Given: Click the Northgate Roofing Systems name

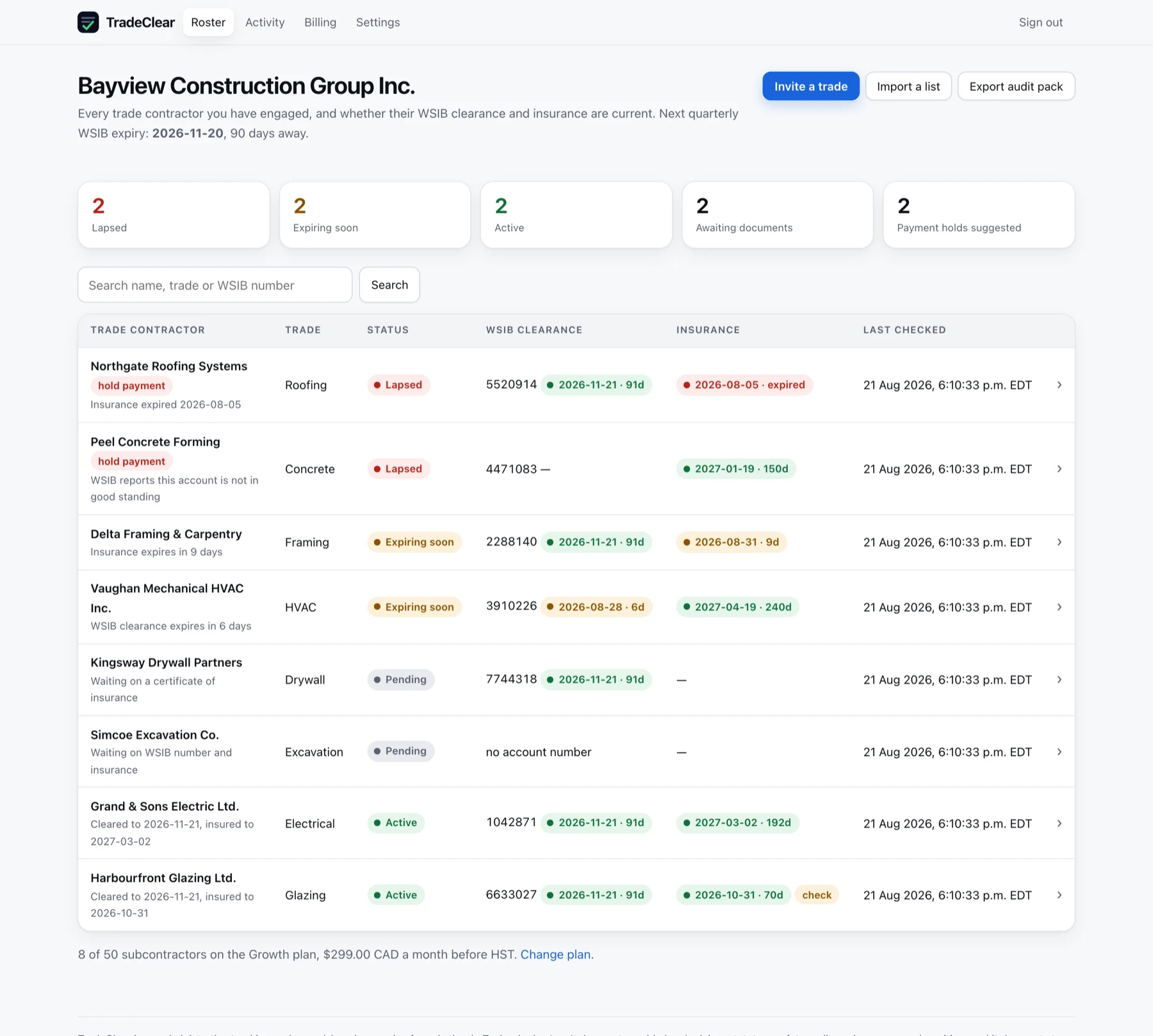Looking at the screenshot, I should coord(169,366).
